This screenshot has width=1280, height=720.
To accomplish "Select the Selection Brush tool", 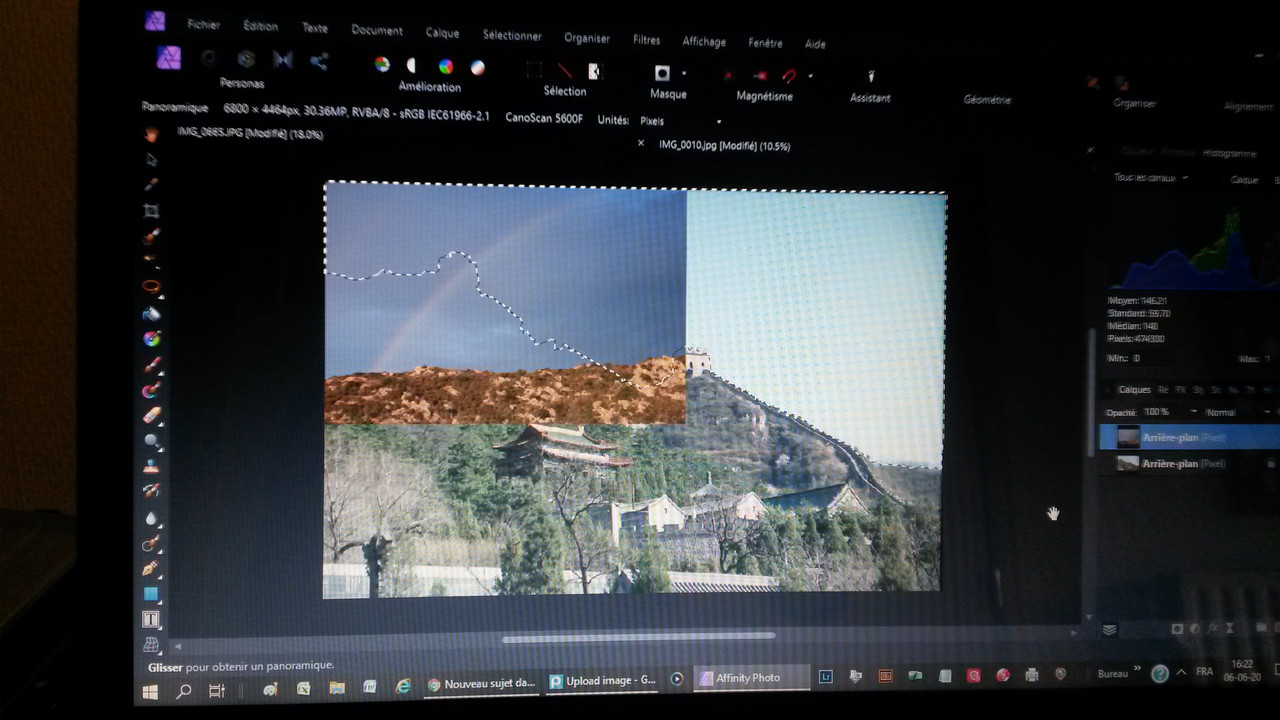I will point(151,236).
